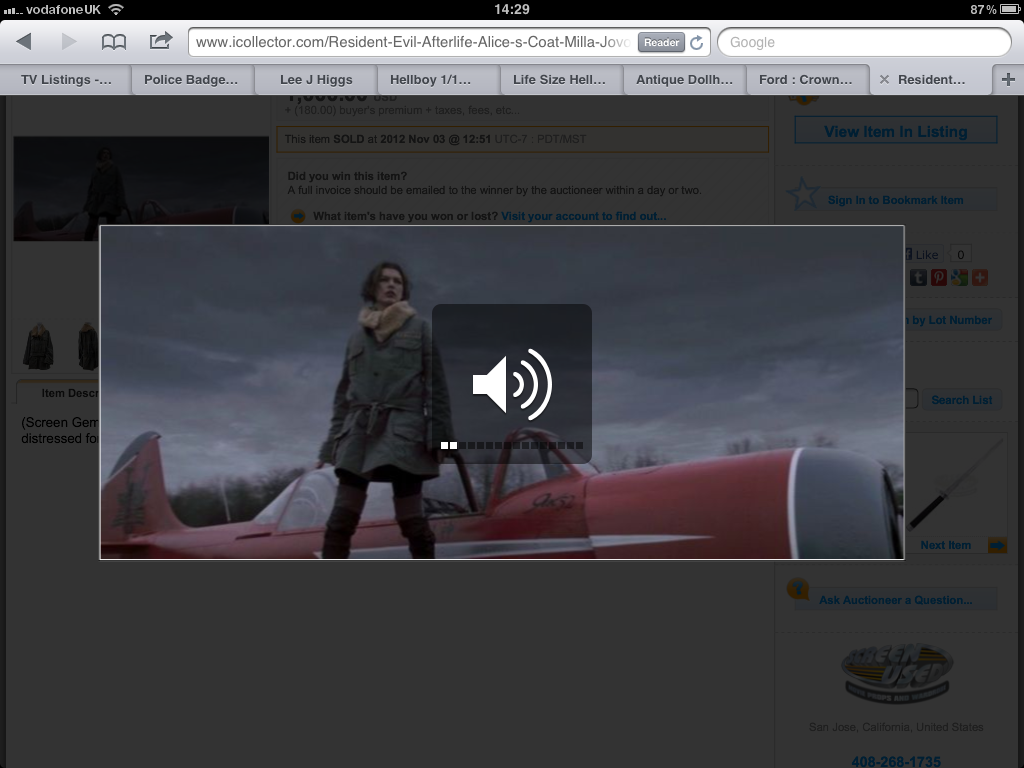Click the Search List button
The height and width of the screenshot is (768, 1024).
961,400
